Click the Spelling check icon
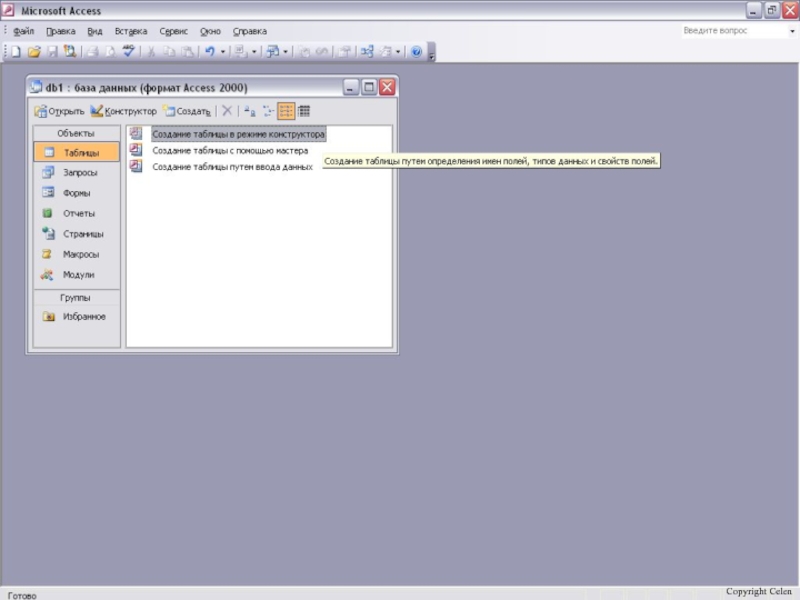800x600 pixels. 128,51
